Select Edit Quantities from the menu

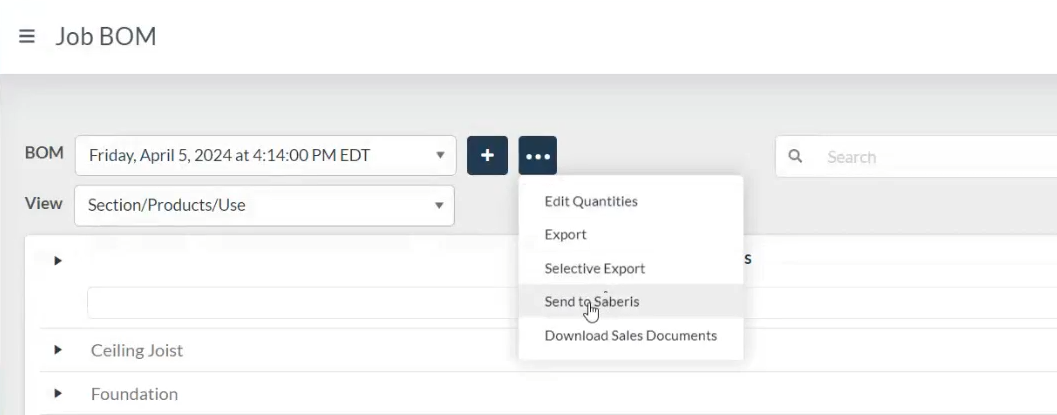591,201
